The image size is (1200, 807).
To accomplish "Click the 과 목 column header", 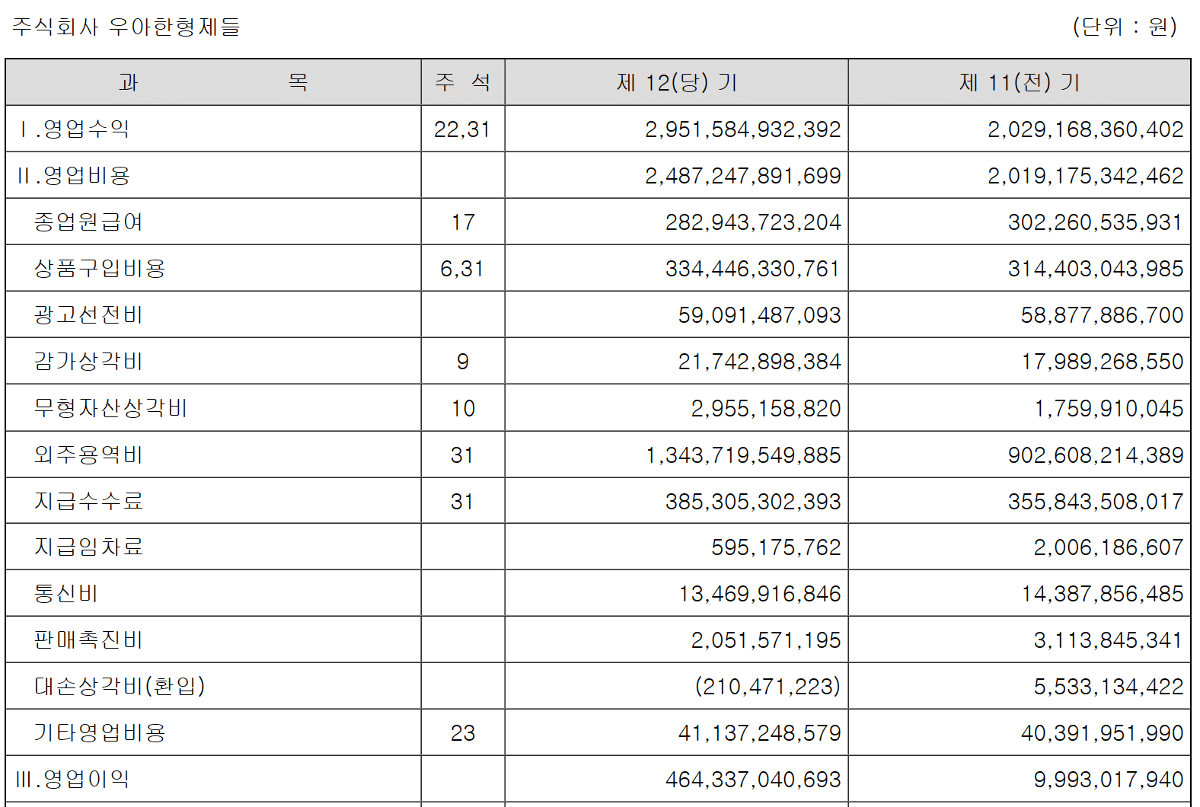I will (213, 83).
